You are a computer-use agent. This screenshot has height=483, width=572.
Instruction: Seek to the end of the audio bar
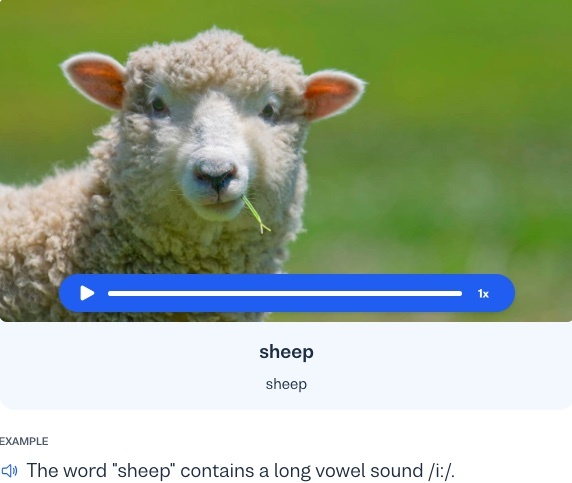coord(461,294)
